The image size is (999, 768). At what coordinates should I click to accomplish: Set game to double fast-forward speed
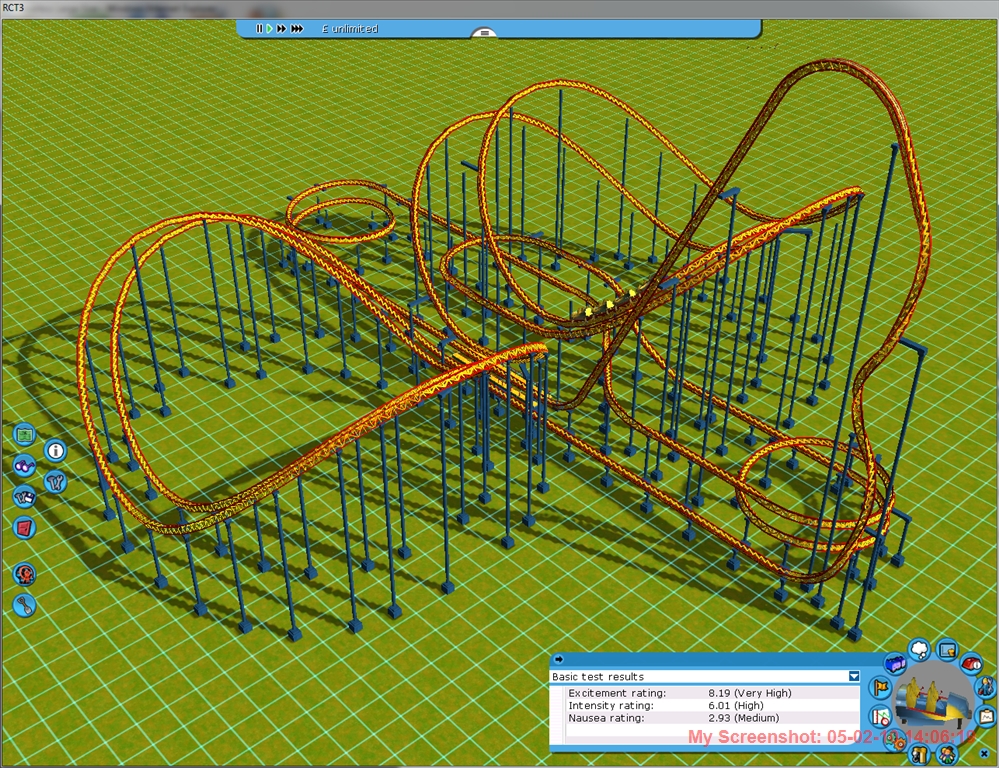pos(282,29)
